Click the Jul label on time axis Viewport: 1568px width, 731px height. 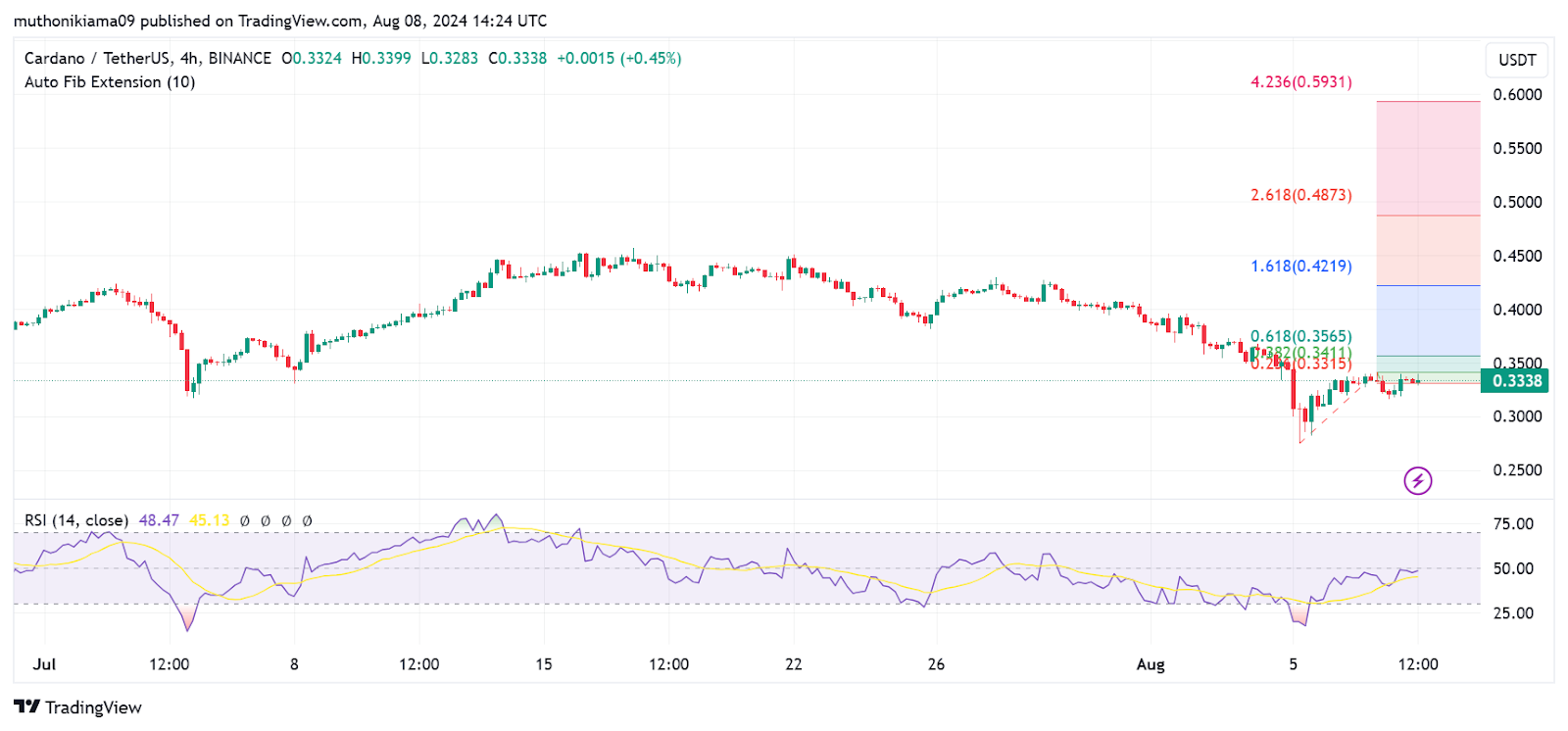44,664
